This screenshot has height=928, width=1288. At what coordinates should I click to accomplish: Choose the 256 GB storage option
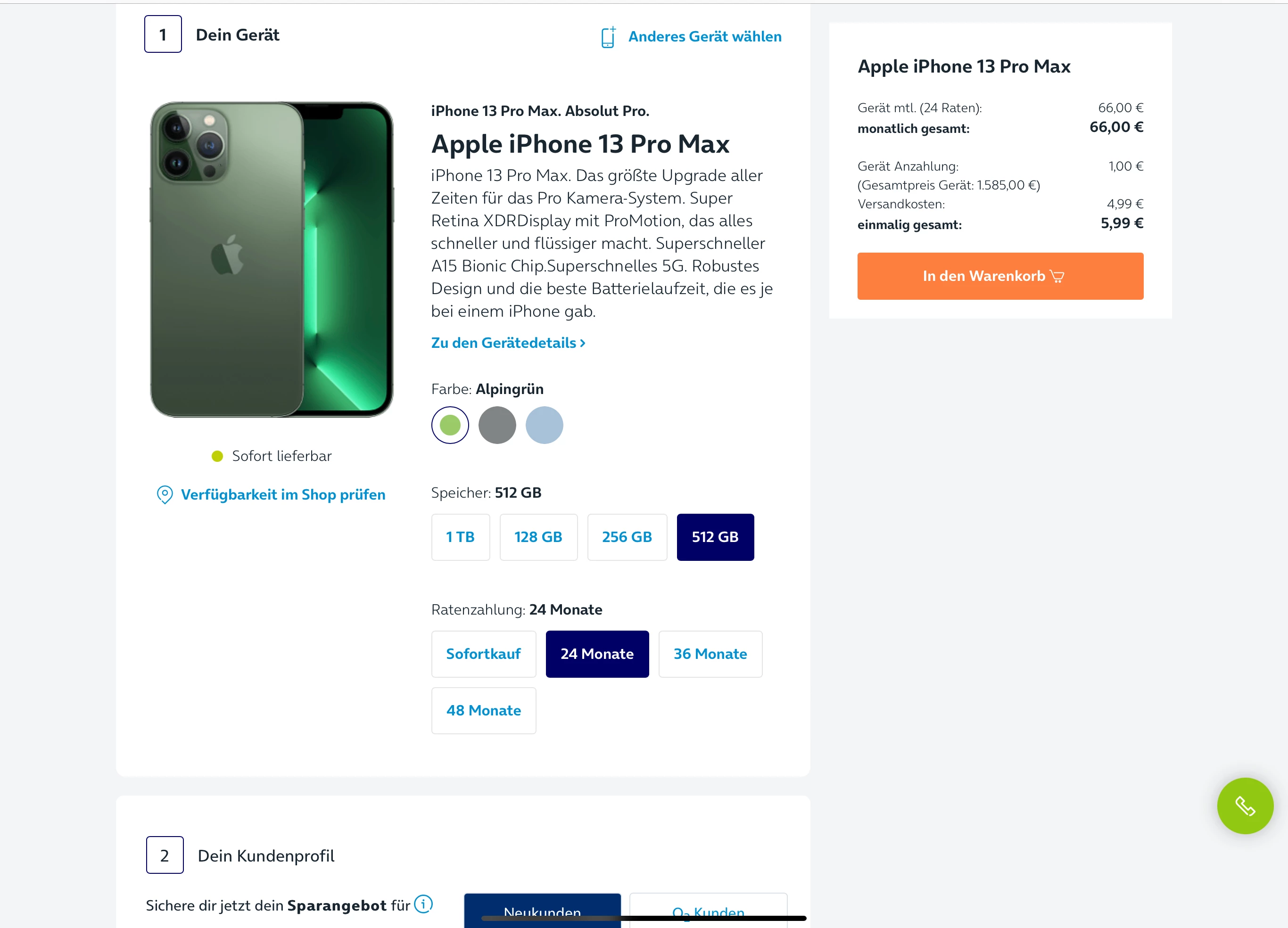[x=627, y=537]
